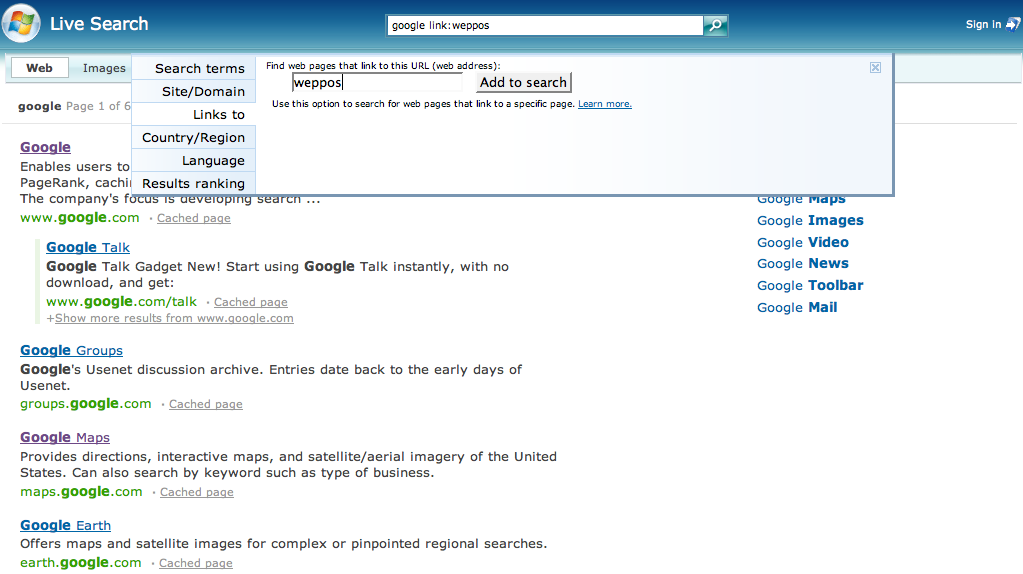
Task: Open the Google Groups result
Action: (71, 350)
